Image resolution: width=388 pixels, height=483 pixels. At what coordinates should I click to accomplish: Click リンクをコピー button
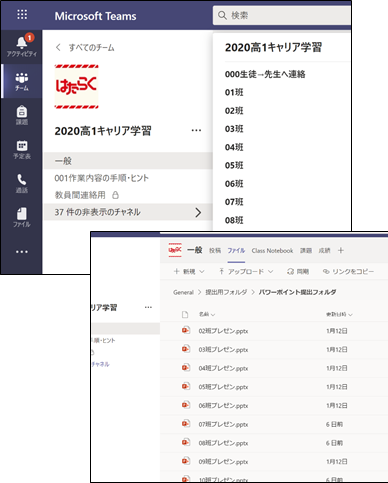[348, 272]
